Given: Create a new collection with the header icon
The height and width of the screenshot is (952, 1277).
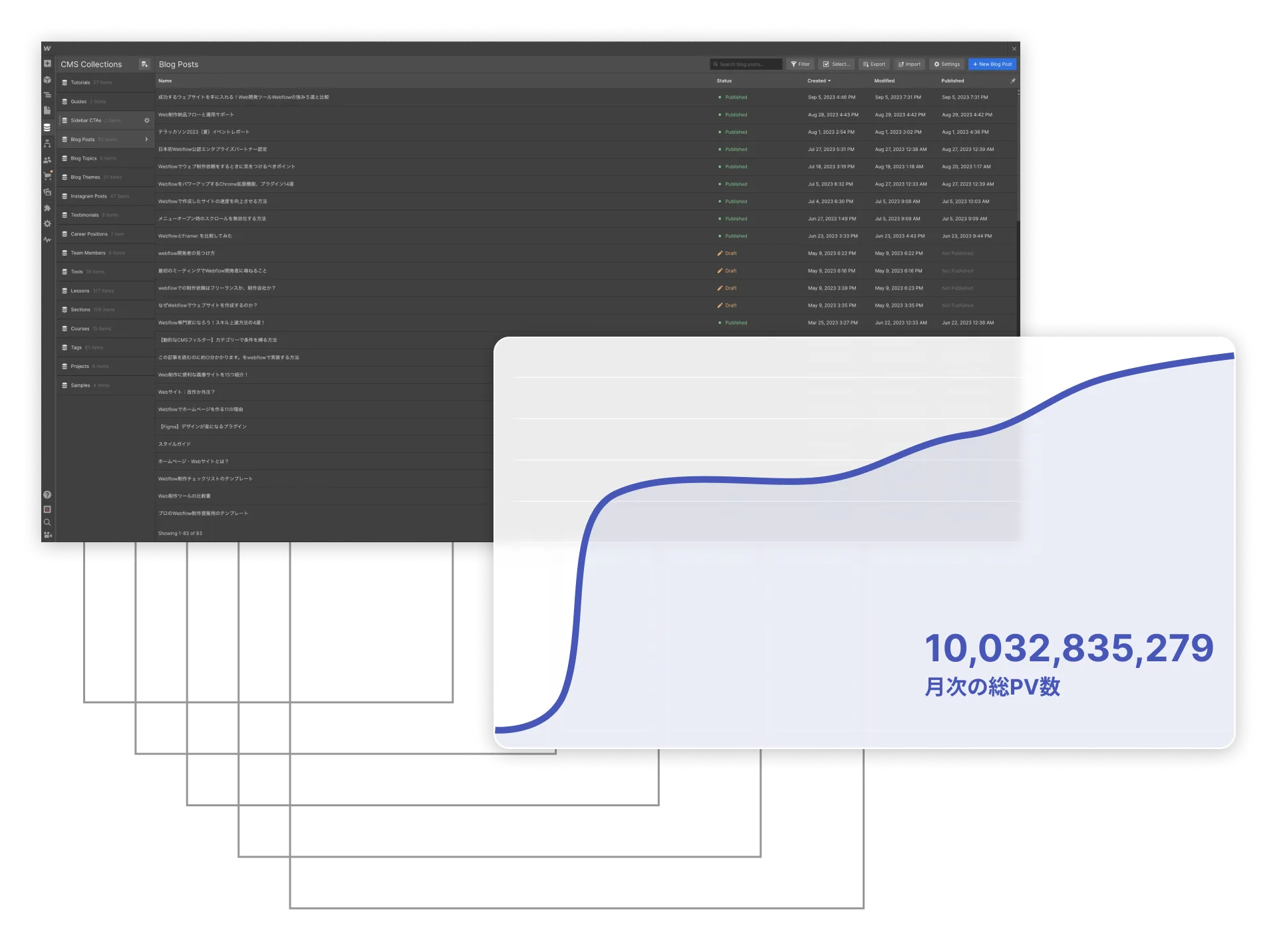Looking at the screenshot, I should click(x=144, y=64).
